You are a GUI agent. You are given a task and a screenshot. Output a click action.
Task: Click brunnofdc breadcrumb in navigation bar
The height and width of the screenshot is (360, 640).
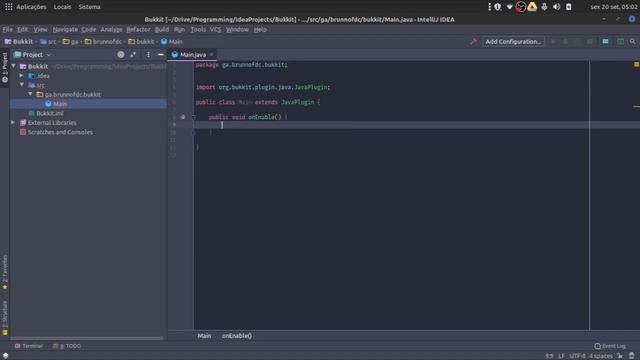[x=103, y=41]
